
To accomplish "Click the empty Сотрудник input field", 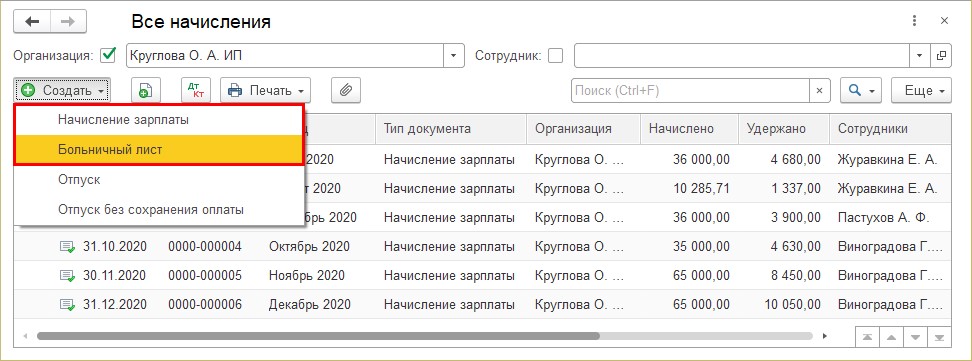I will coord(742,56).
